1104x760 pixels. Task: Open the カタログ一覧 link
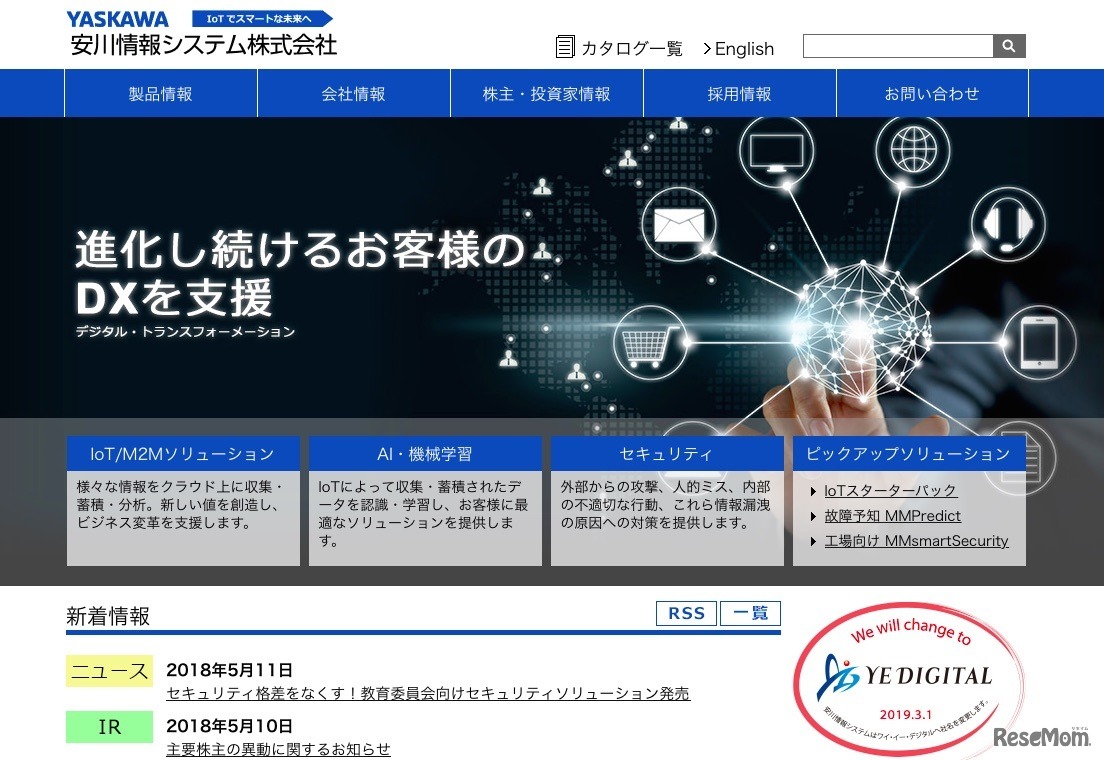point(632,49)
